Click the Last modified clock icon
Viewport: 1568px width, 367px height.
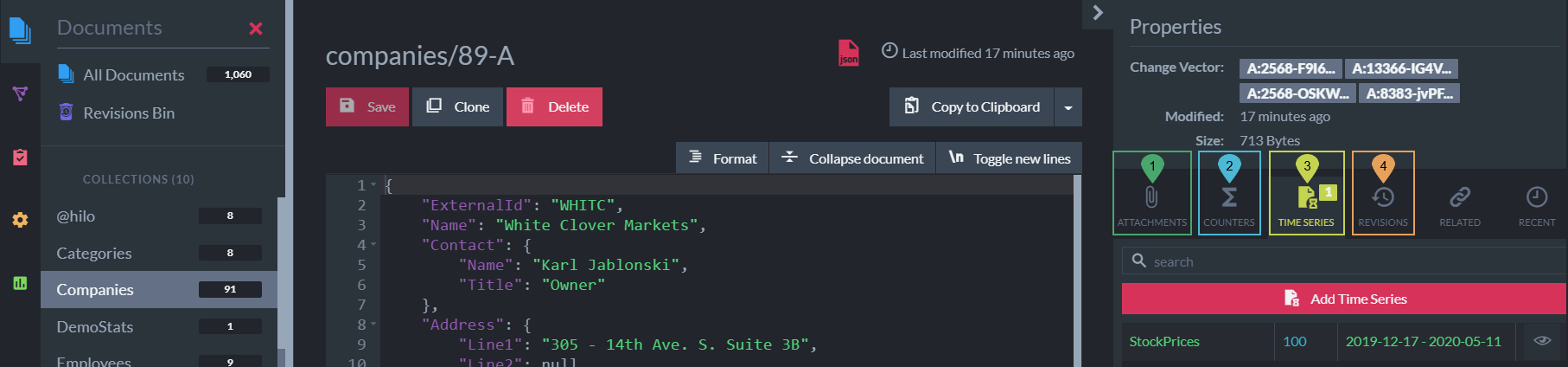[889, 51]
